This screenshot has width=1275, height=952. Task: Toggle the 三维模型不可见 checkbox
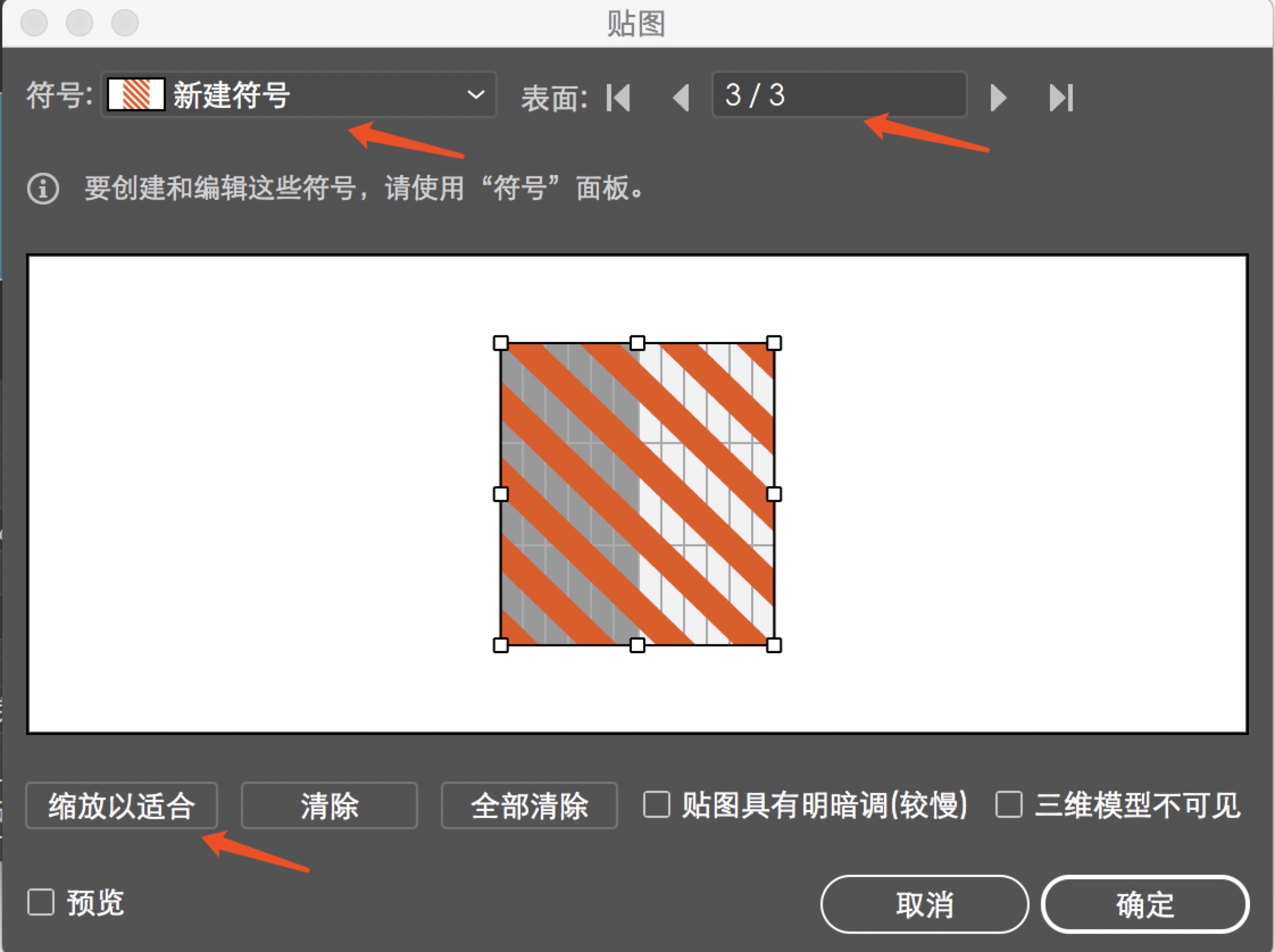coord(1009,804)
